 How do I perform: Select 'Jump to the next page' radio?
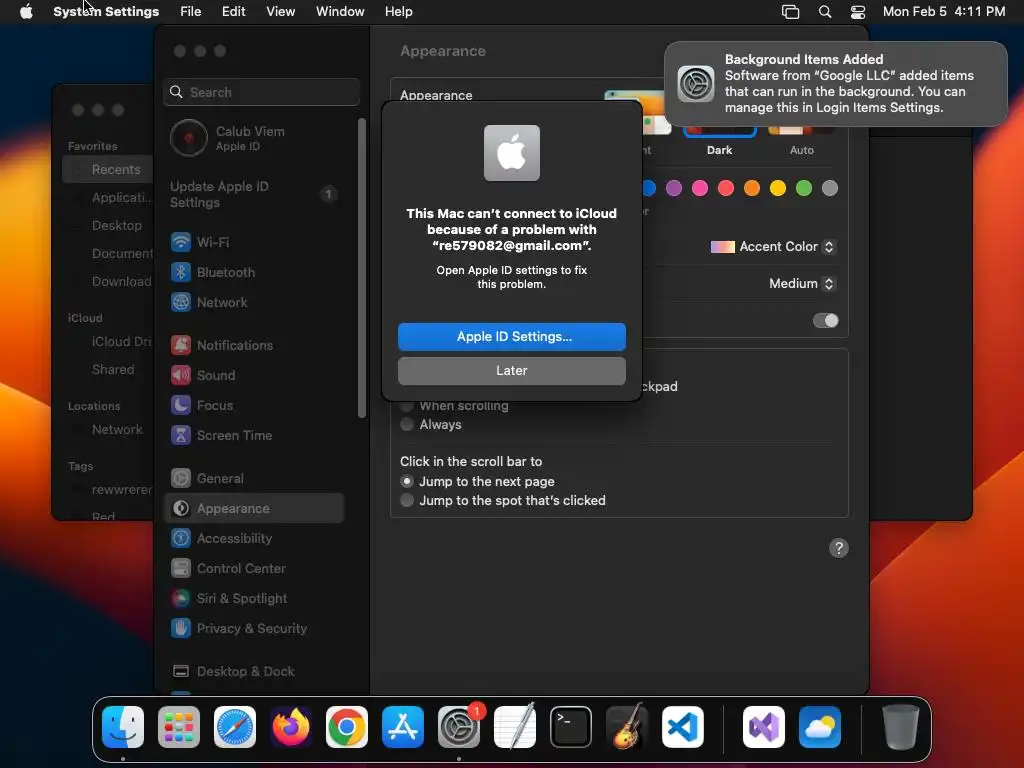pyautogui.click(x=407, y=481)
